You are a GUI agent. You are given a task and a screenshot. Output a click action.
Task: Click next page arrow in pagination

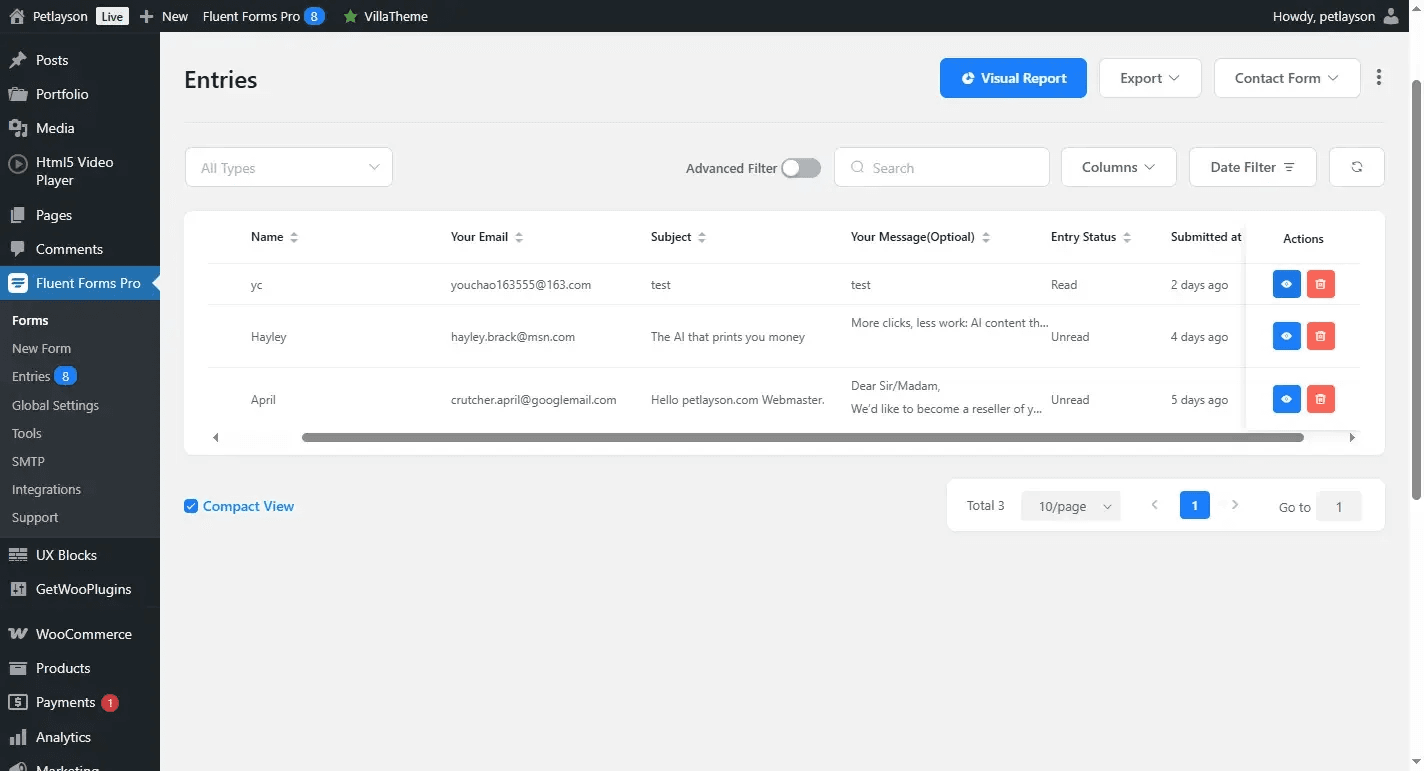[x=1235, y=505]
